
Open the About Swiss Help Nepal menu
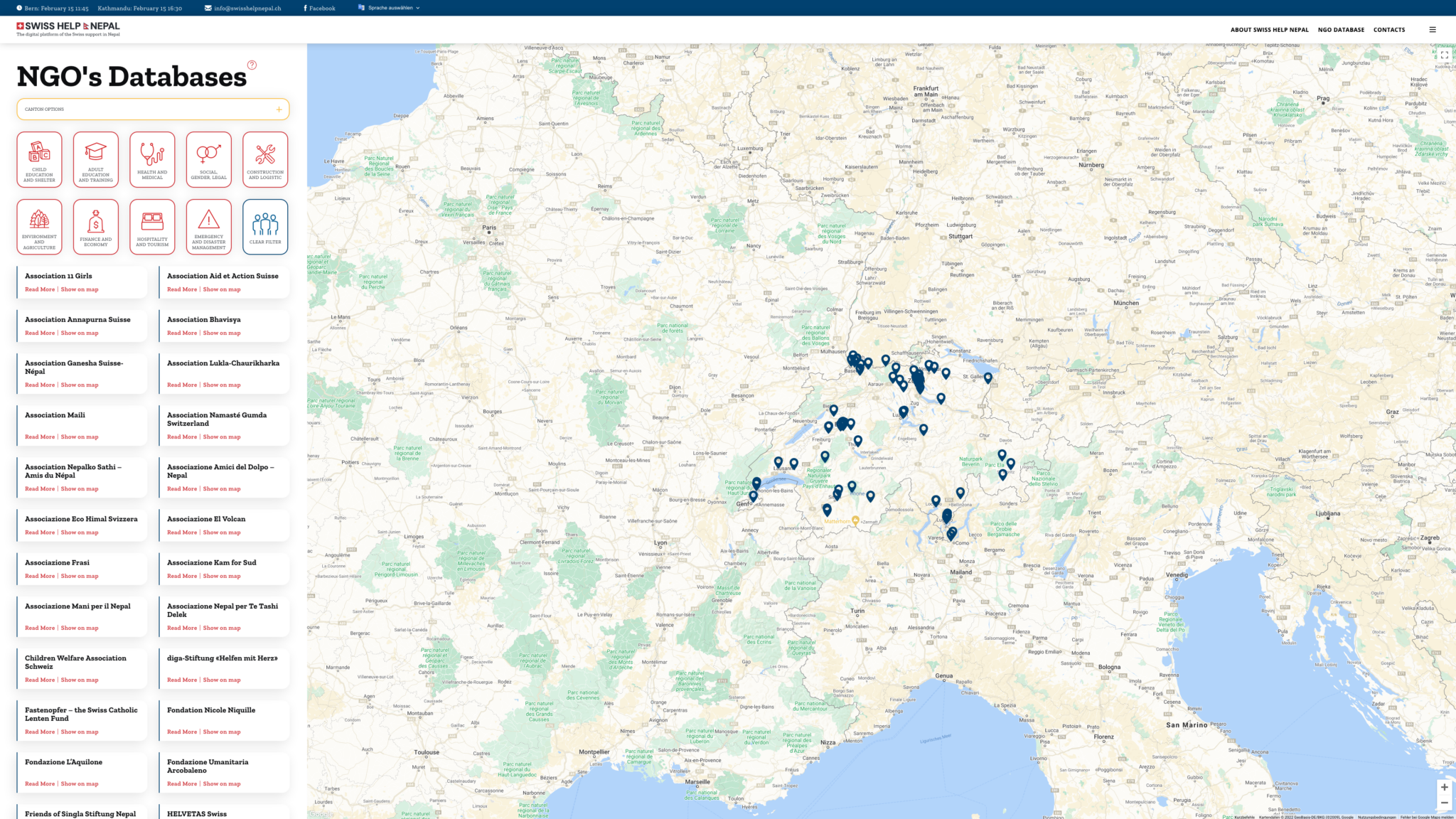pos(1269,30)
